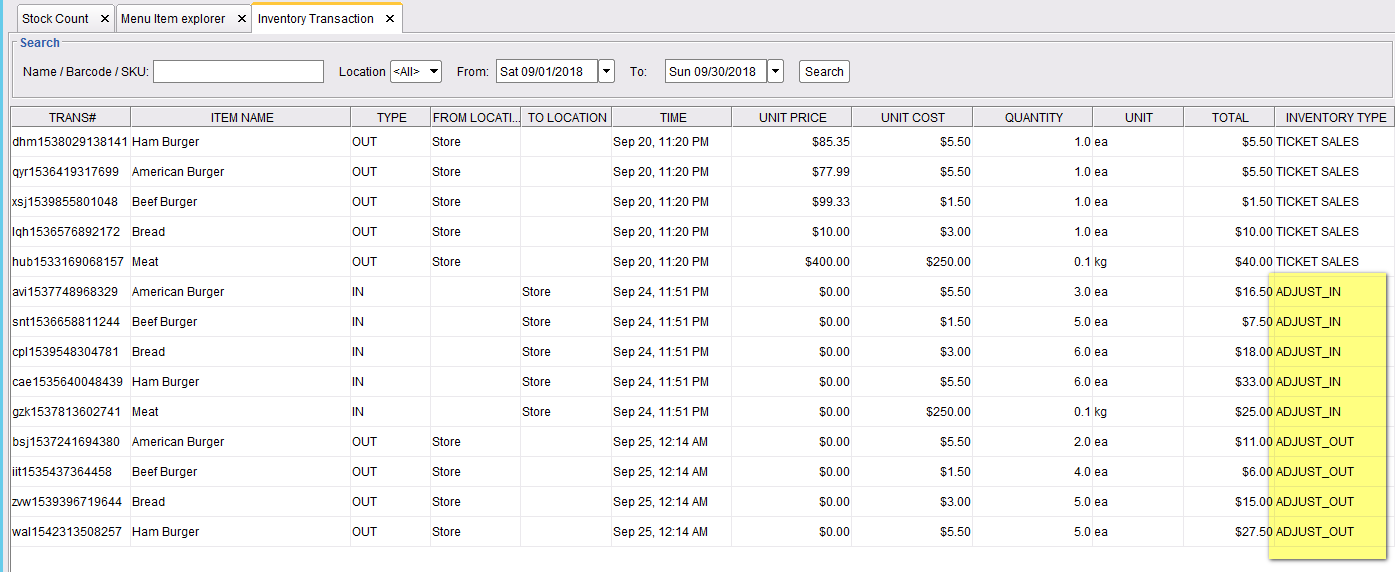Click the UNIT COST column header
Screen dimensions: 1395x572
(x=912, y=117)
